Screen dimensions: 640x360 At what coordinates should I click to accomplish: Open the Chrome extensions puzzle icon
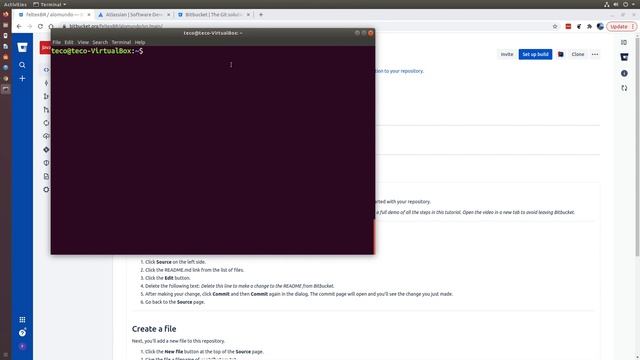(x=589, y=27)
